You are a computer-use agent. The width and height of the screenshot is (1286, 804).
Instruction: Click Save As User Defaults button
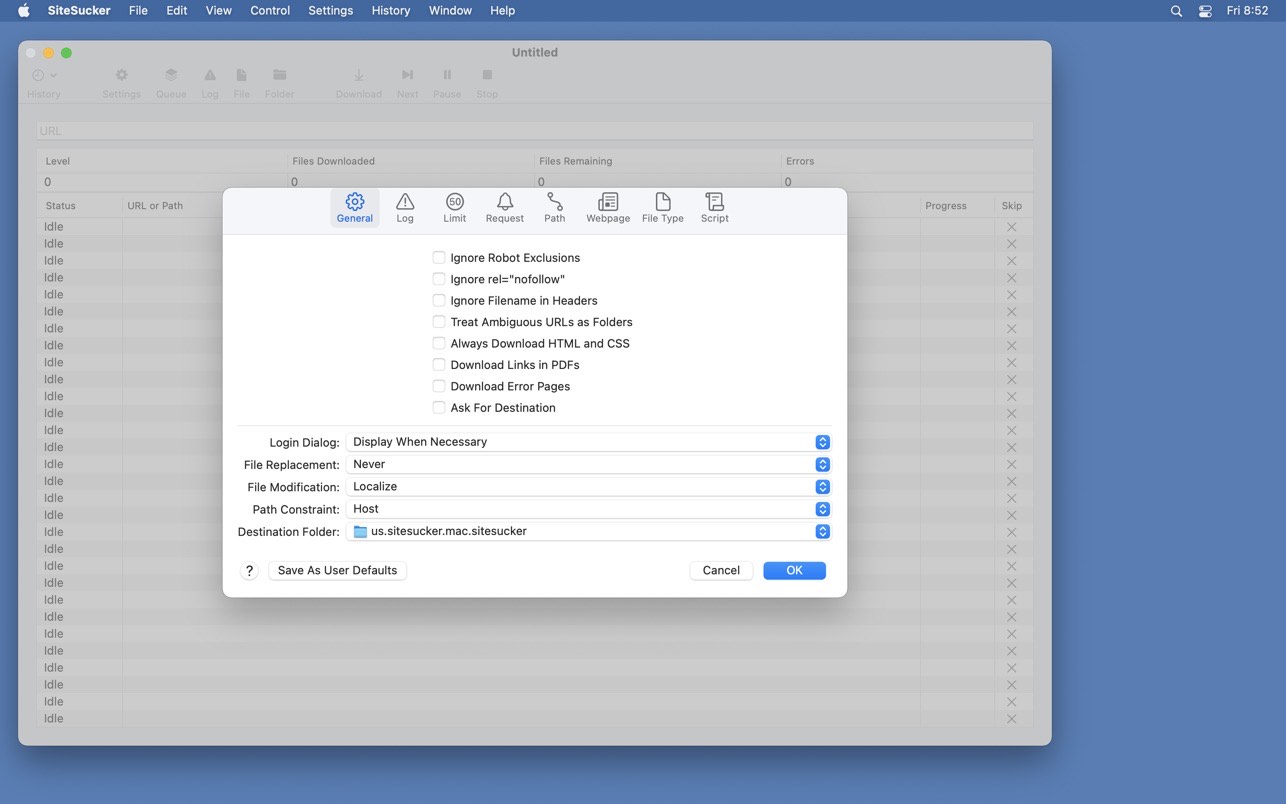pyautogui.click(x=337, y=570)
